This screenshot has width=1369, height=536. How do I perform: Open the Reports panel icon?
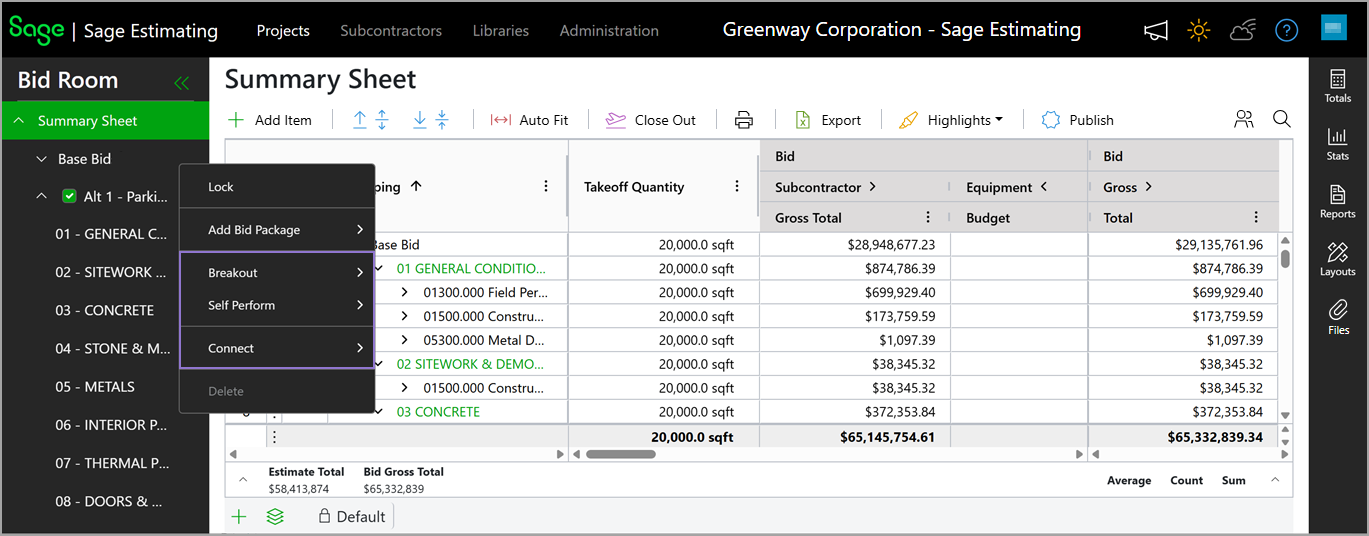click(1338, 196)
